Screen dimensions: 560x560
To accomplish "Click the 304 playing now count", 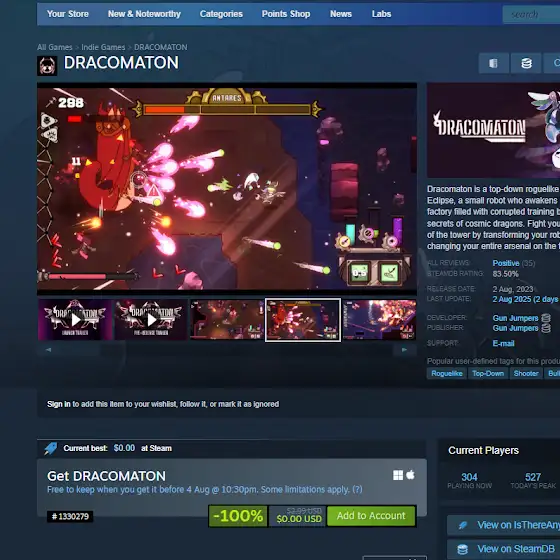I will pos(469,477).
